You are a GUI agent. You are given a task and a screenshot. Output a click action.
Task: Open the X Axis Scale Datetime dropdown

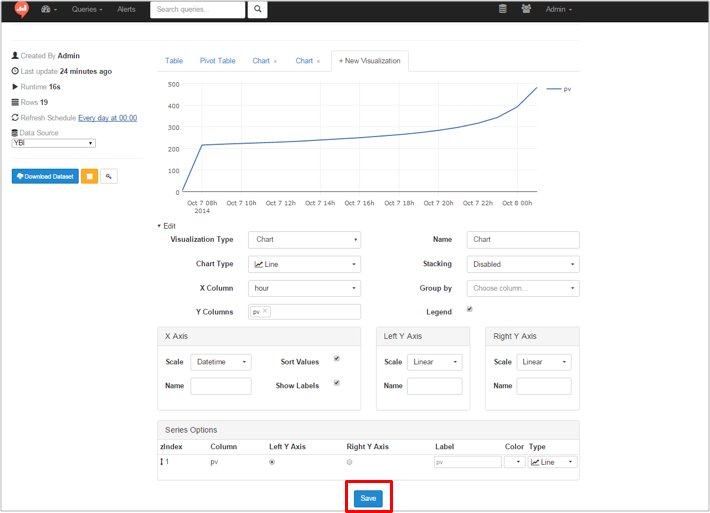pyautogui.click(x=221, y=362)
